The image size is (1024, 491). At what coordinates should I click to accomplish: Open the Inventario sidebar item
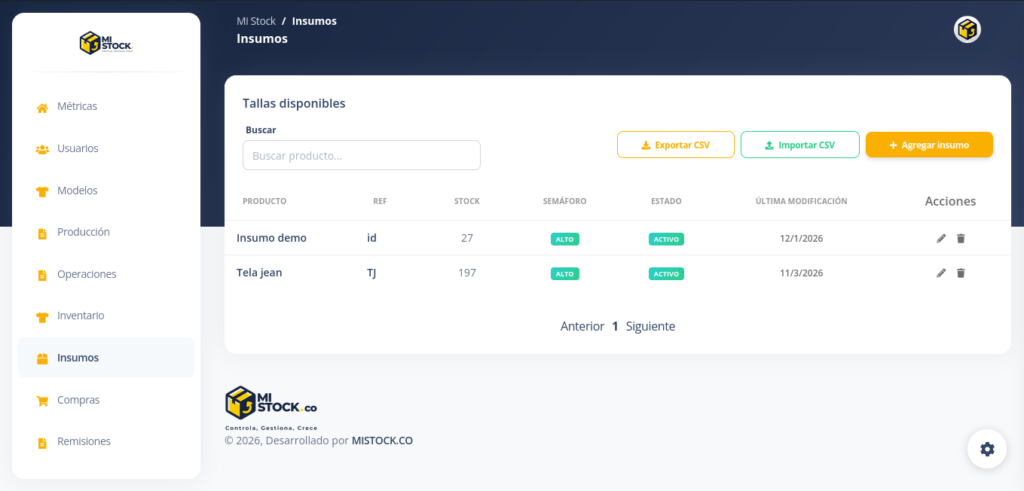tap(80, 316)
